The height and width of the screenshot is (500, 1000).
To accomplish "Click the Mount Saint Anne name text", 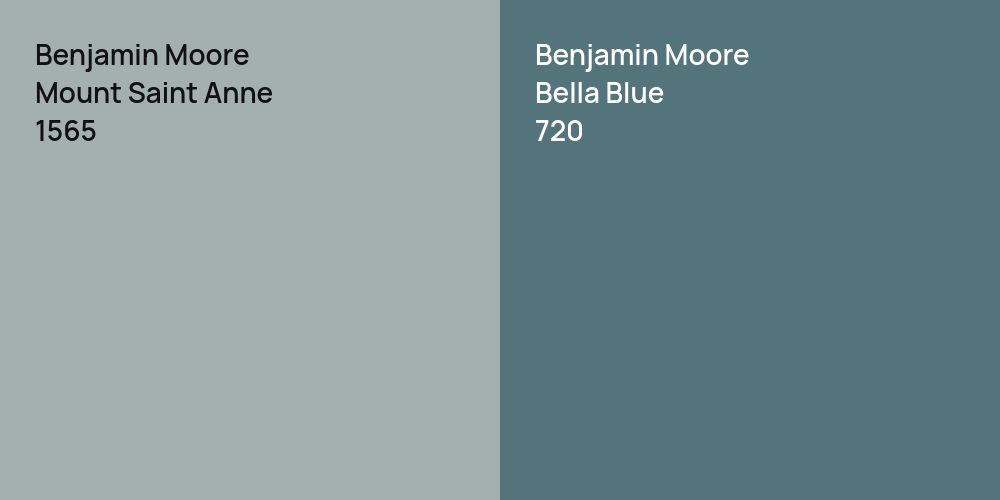I will click(x=153, y=93).
